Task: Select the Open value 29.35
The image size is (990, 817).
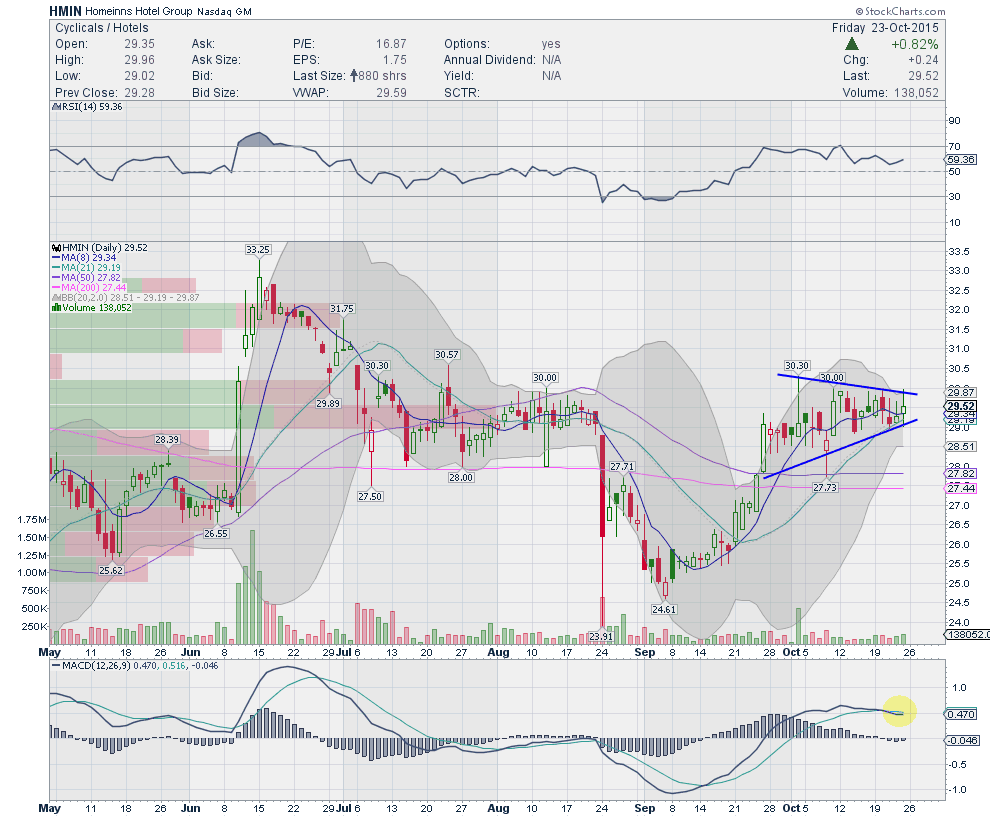Action: tap(139, 44)
